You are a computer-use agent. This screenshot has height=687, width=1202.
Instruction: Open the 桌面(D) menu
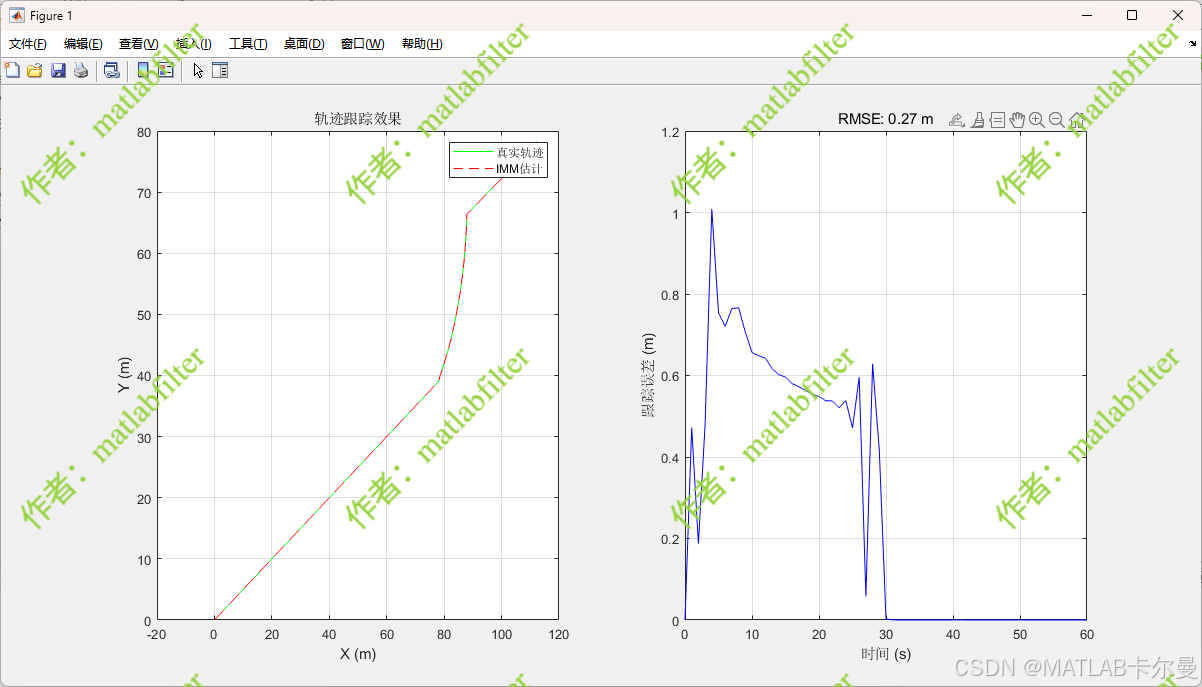(x=304, y=44)
